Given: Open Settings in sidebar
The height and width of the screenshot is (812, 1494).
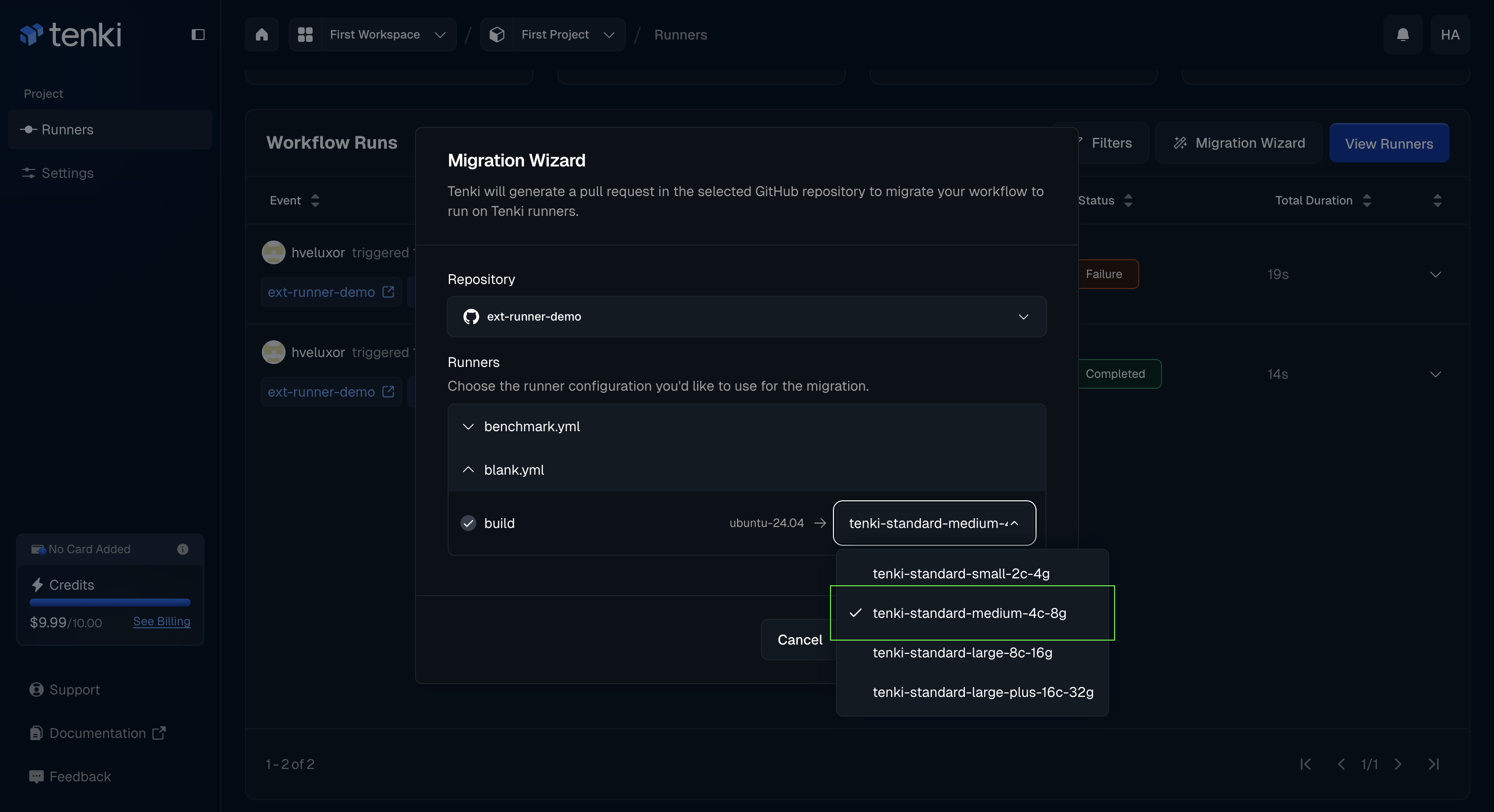Looking at the screenshot, I should click(110, 173).
